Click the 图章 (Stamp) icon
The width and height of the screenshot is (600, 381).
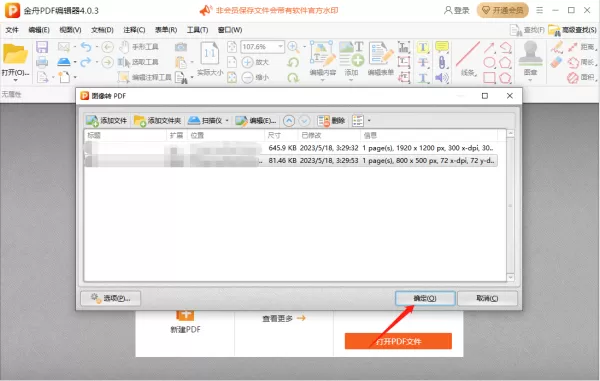pyautogui.click(x=530, y=54)
